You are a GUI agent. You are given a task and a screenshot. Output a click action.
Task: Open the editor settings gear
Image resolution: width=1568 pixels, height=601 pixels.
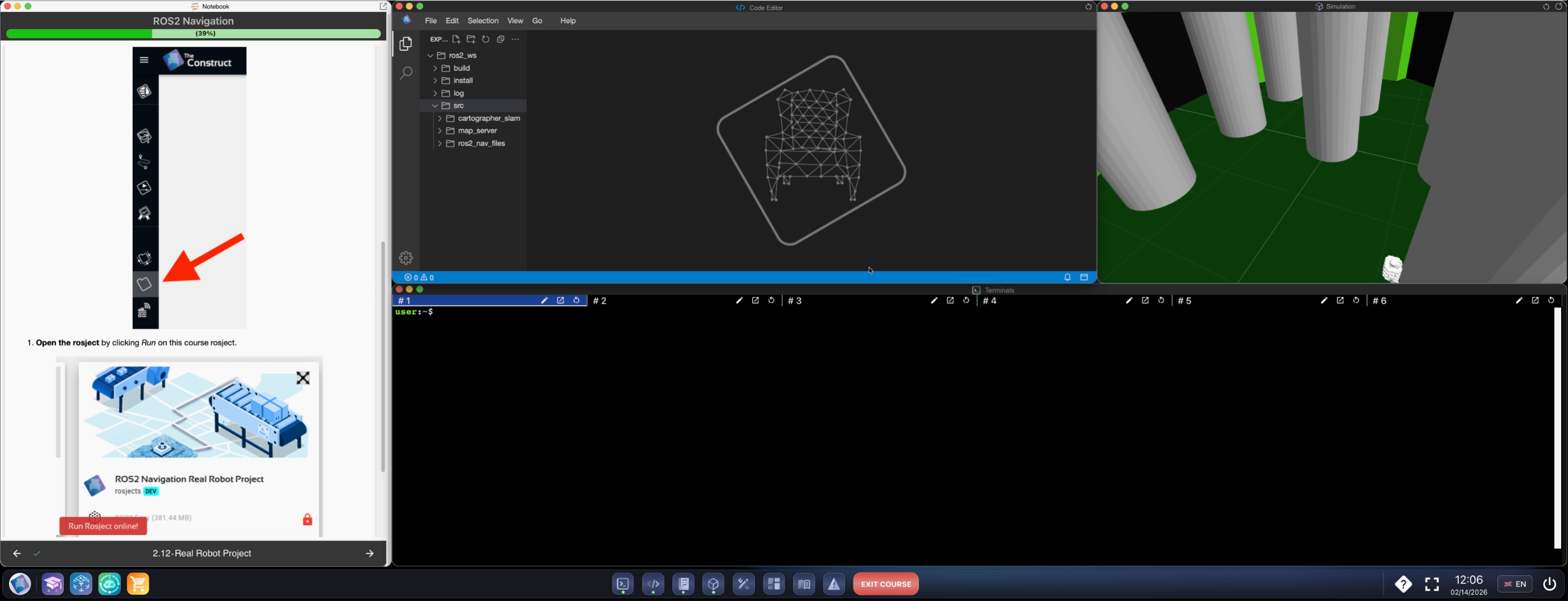[x=406, y=258]
